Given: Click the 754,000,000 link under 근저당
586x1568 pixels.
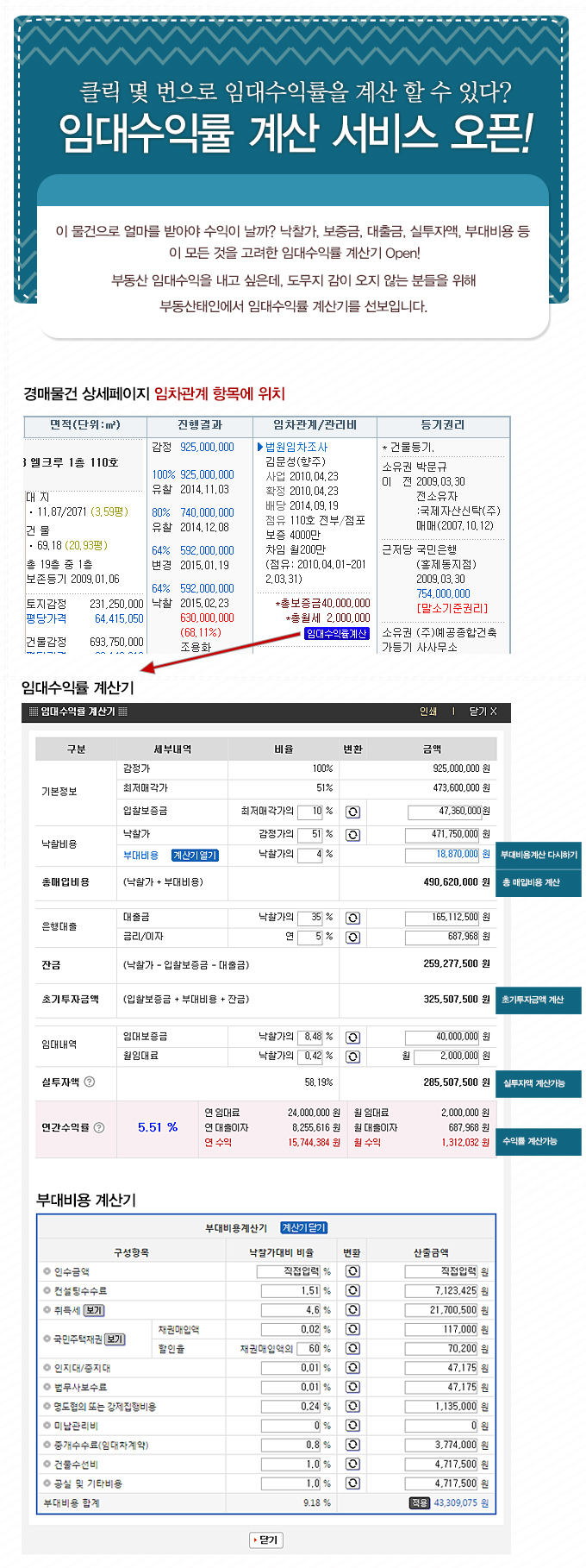Looking at the screenshot, I should pyautogui.click(x=443, y=593).
